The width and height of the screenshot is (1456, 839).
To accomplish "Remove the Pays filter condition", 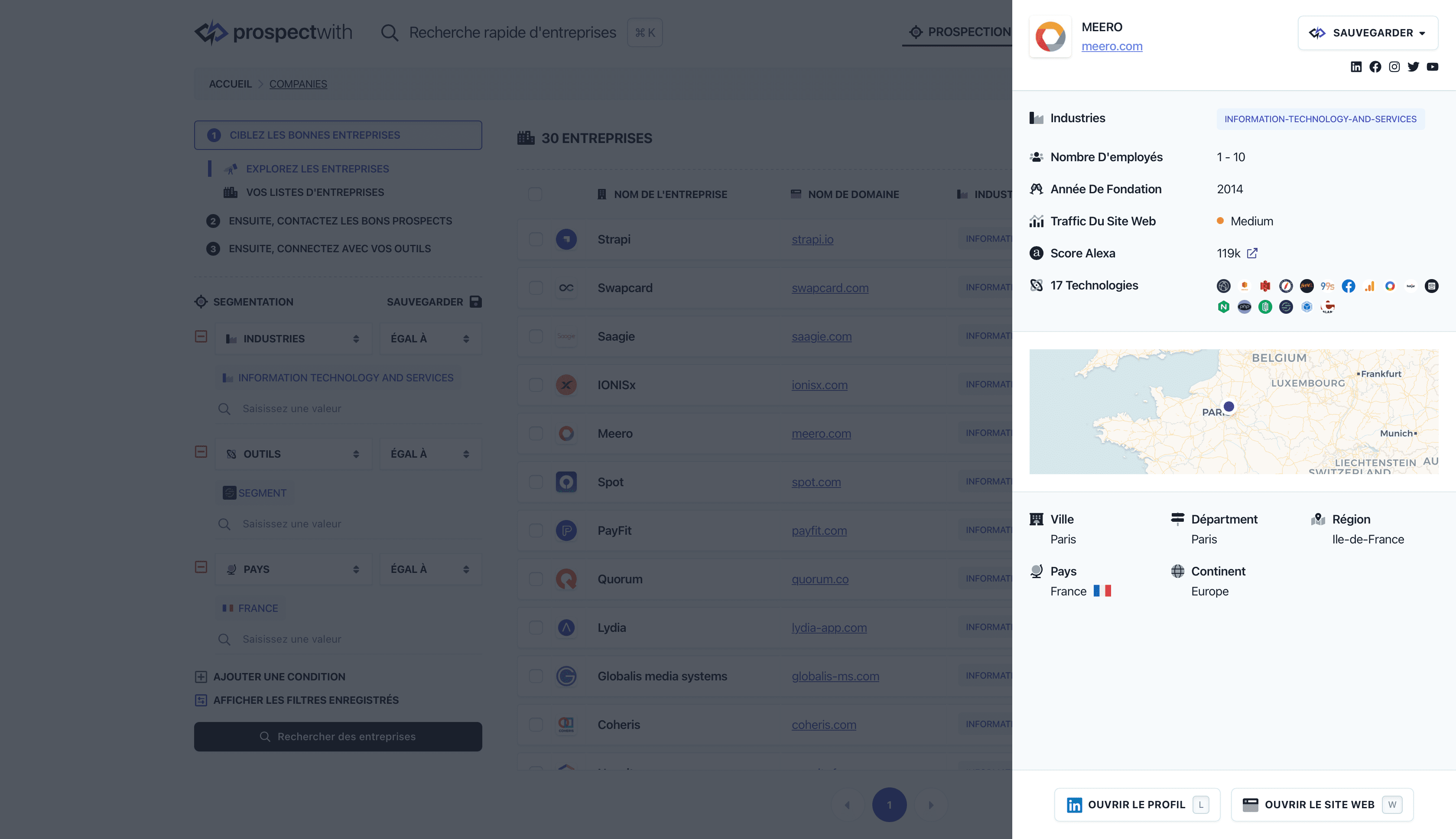I will point(201,566).
